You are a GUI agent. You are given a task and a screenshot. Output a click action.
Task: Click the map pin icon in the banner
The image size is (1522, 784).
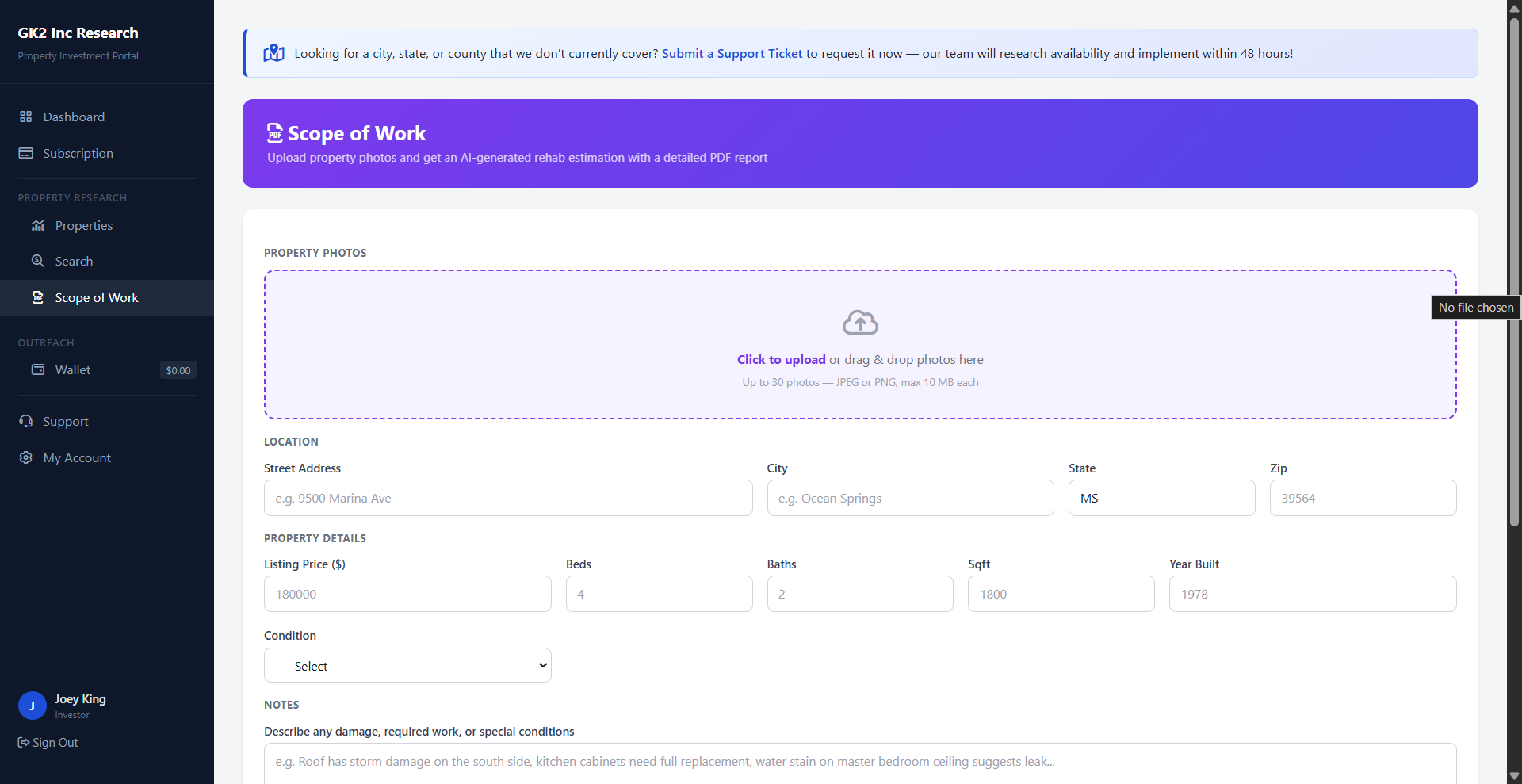point(273,52)
